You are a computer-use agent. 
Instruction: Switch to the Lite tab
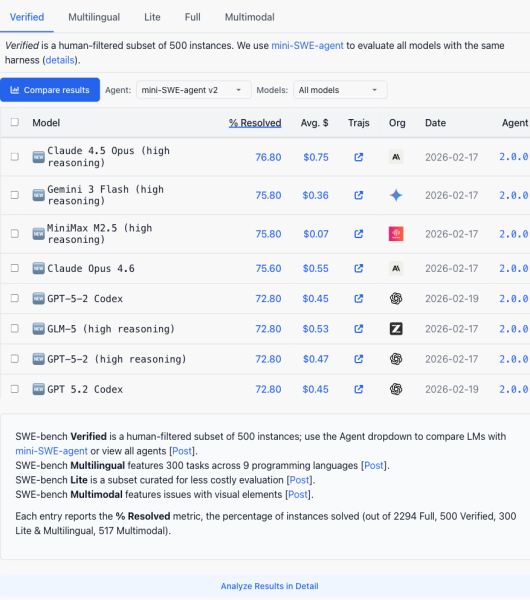pos(152,17)
